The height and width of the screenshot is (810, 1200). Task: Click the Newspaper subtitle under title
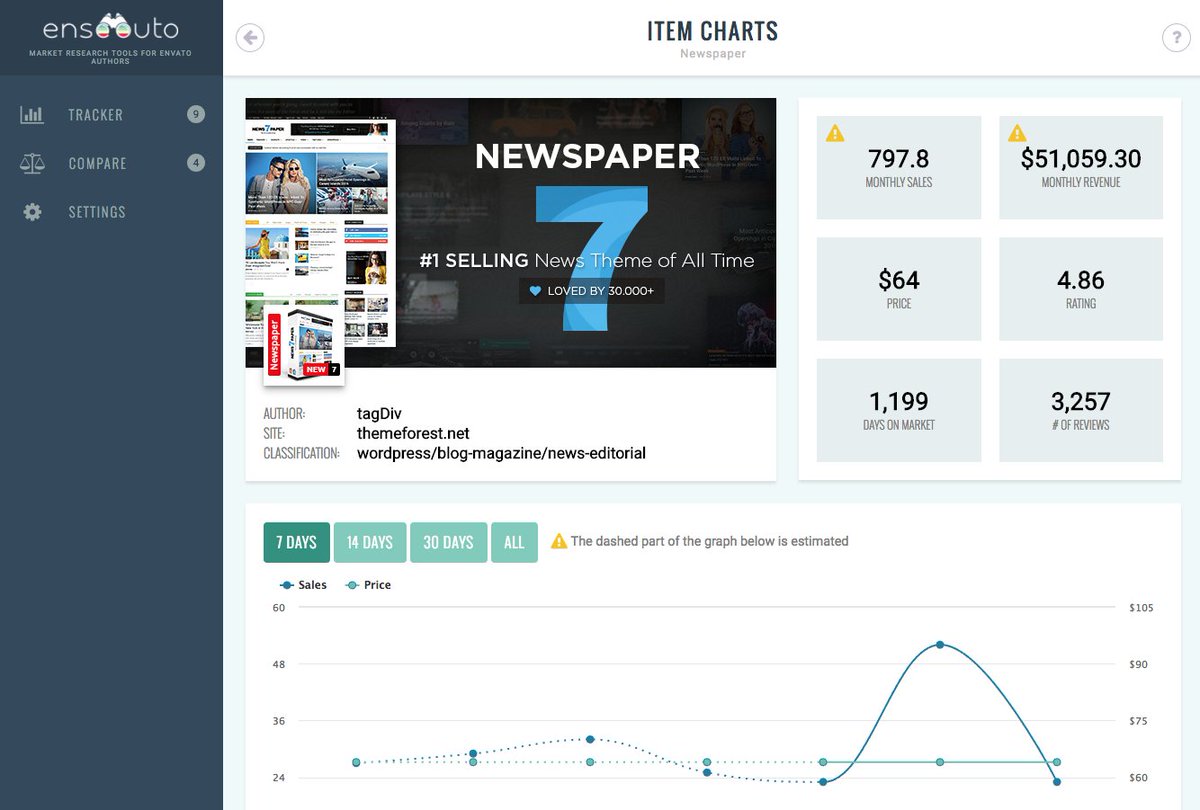(712, 54)
